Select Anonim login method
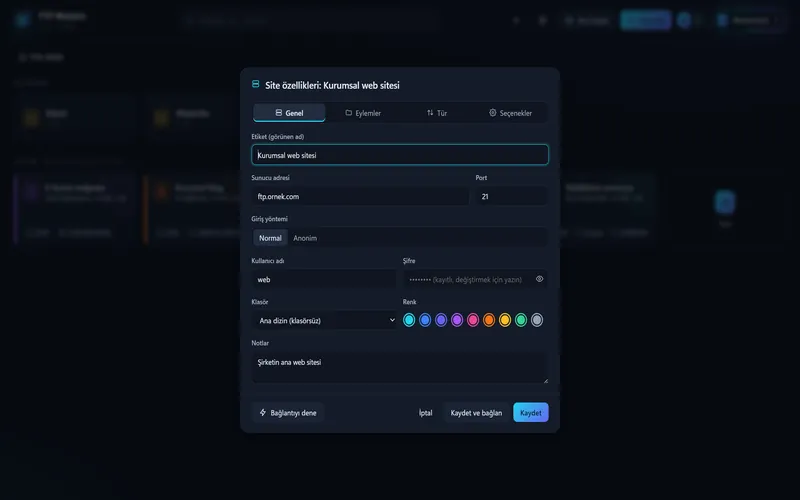Screen dimensions: 800x500 coord(305,238)
